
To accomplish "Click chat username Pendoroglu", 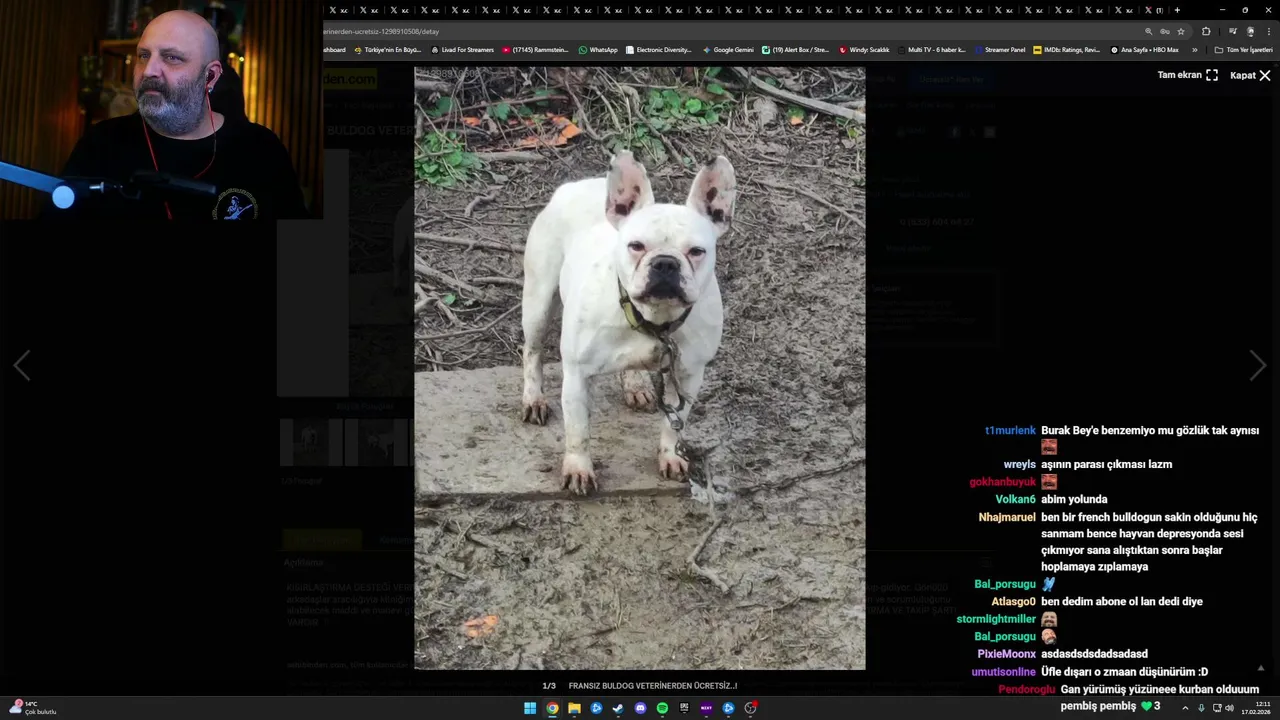I will tap(1027, 689).
